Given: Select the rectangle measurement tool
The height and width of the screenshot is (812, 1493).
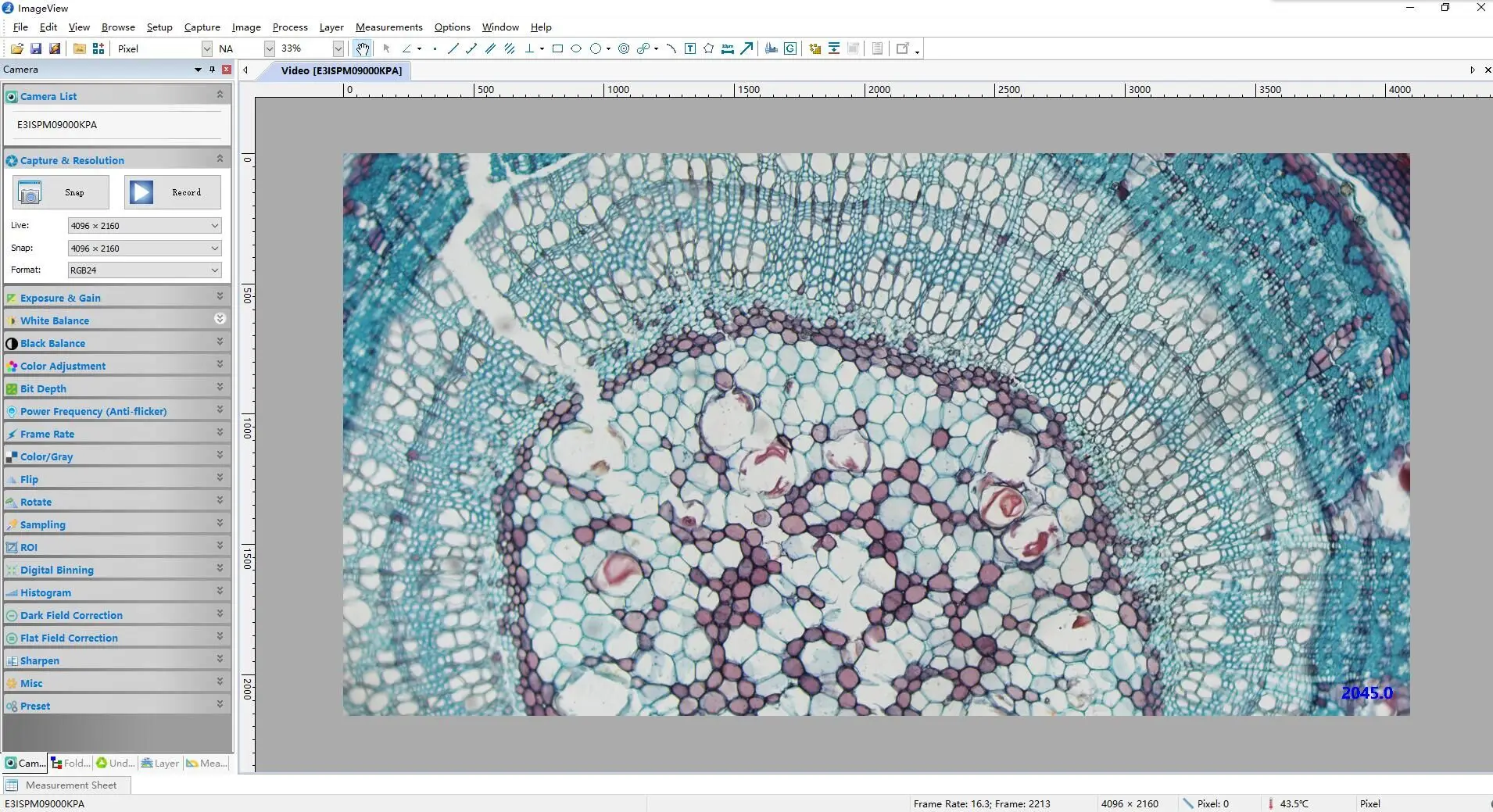Looking at the screenshot, I should tap(557, 48).
